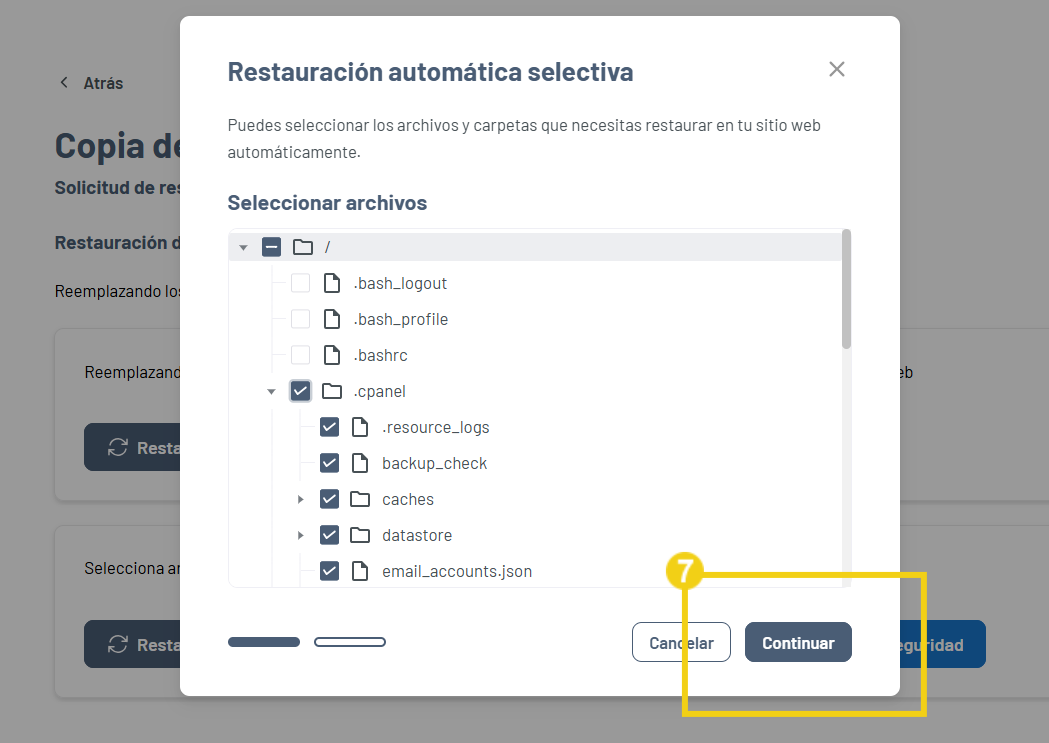This screenshot has height=743, width=1049.
Task: Select the .bash_logout file name
Action: 400,284
